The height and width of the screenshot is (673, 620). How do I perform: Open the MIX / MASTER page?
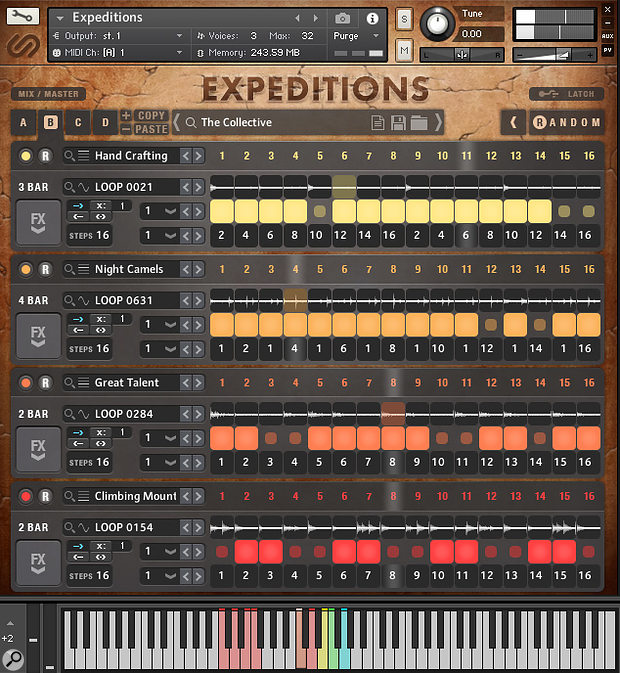[x=48, y=94]
